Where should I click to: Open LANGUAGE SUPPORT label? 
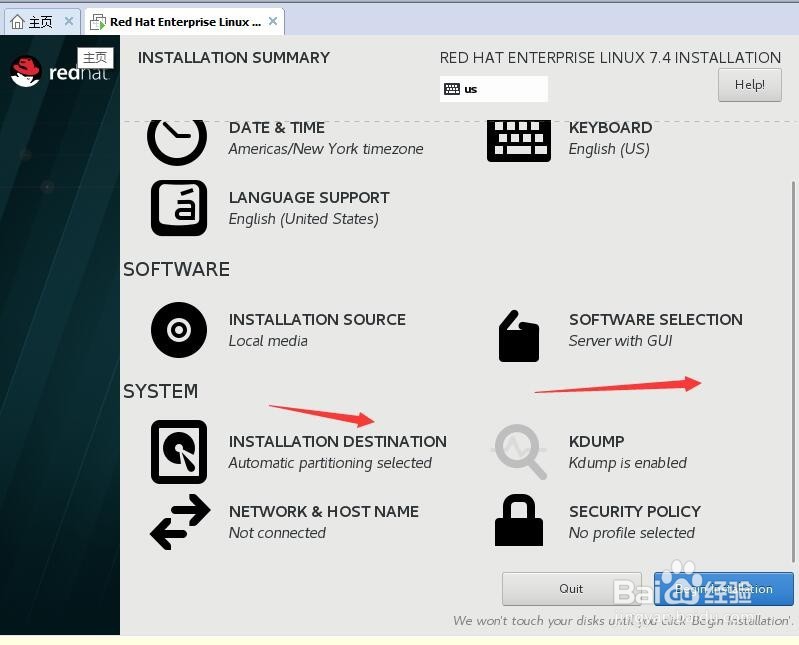309,198
